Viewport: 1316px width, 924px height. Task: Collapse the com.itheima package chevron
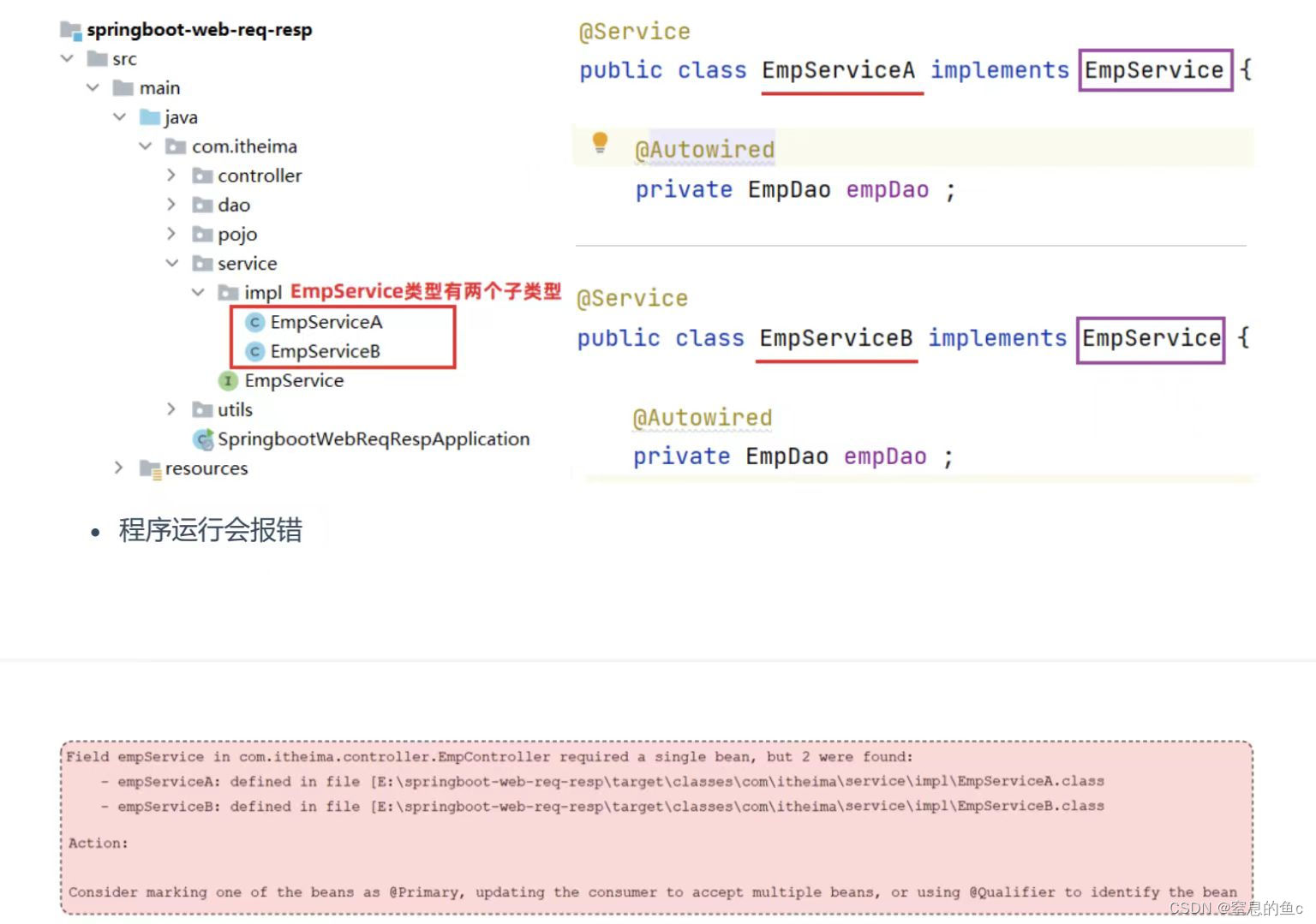tap(146, 146)
